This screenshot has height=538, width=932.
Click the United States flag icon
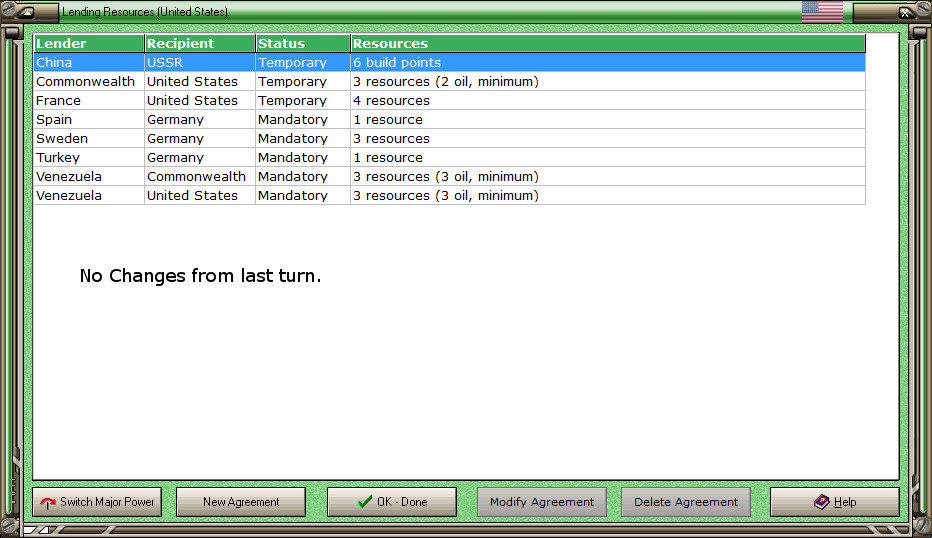coord(822,11)
